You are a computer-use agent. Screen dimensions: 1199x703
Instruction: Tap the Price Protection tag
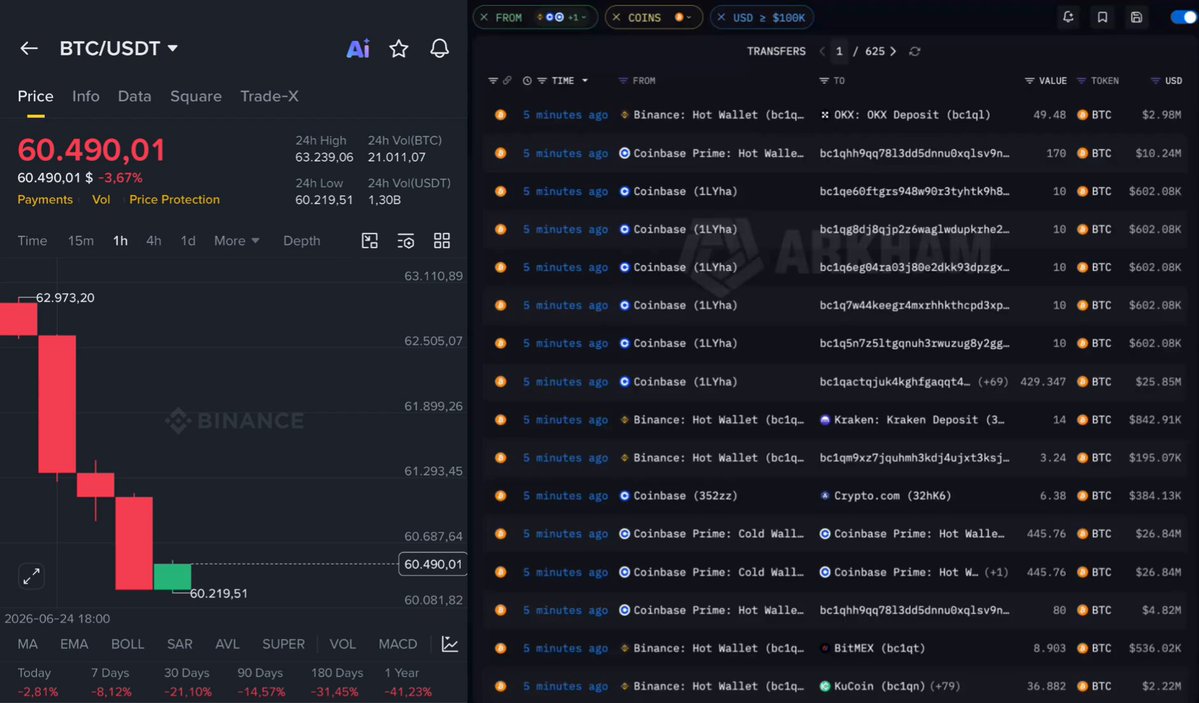point(174,200)
